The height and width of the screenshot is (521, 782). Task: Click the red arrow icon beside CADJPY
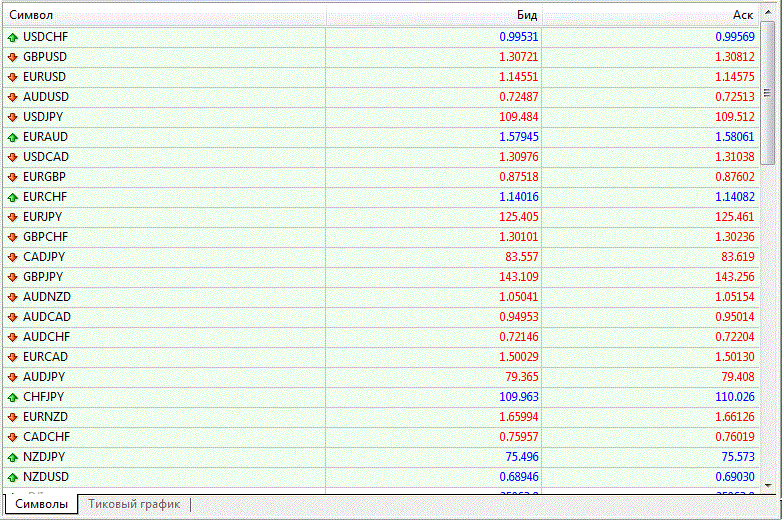(12, 257)
